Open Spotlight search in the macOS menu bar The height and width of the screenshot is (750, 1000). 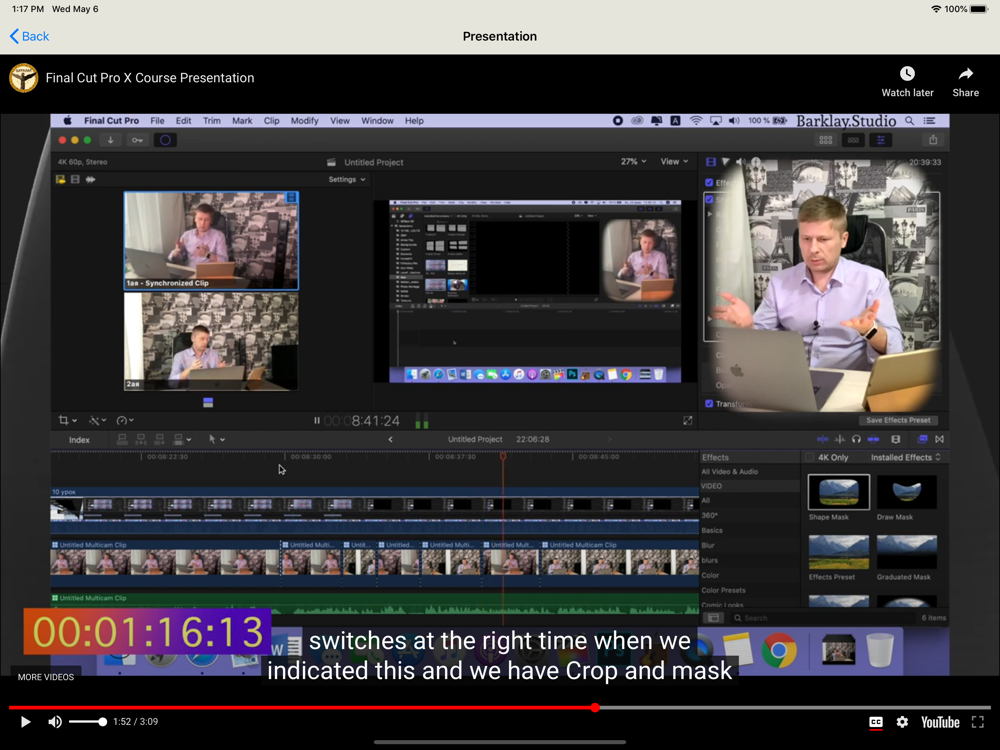(x=909, y=121)
